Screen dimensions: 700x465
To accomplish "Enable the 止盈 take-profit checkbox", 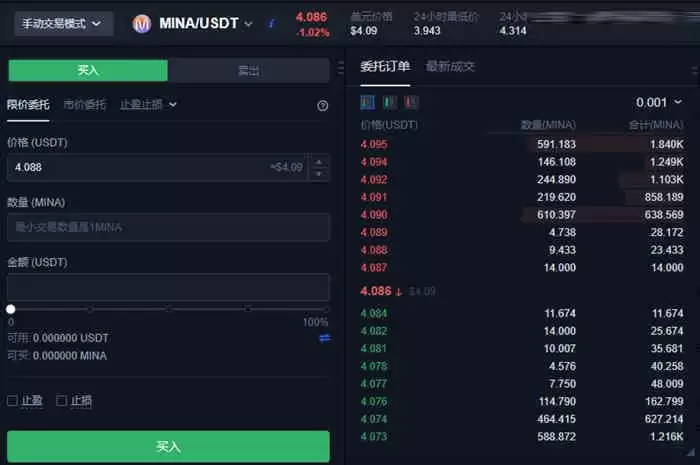I will tap(13, 401).
